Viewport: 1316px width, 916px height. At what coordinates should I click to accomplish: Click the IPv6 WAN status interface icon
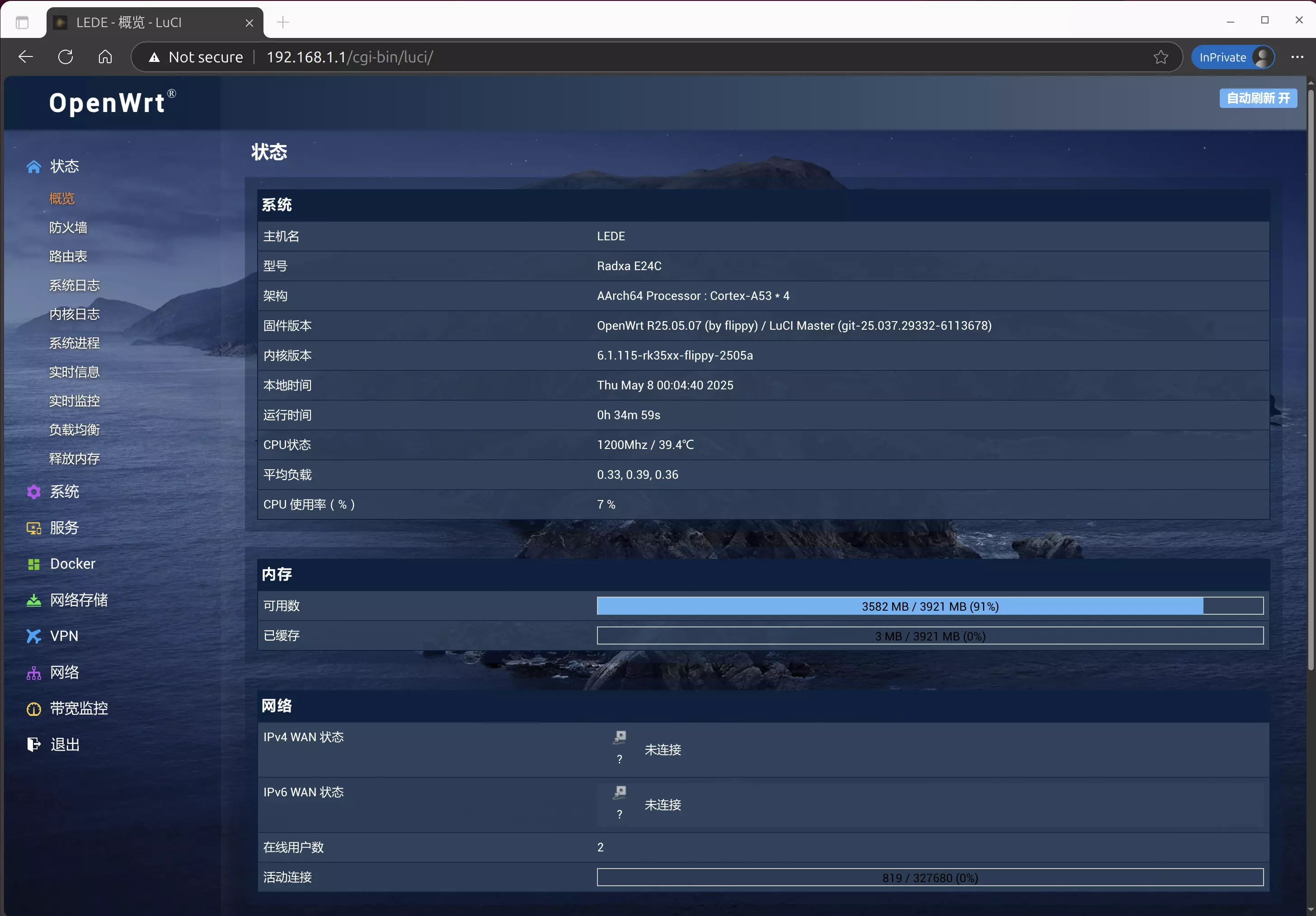(620, 792)
